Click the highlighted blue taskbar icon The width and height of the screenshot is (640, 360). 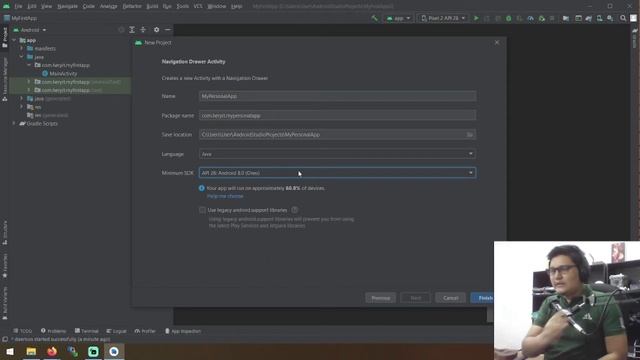pos(114,351)
